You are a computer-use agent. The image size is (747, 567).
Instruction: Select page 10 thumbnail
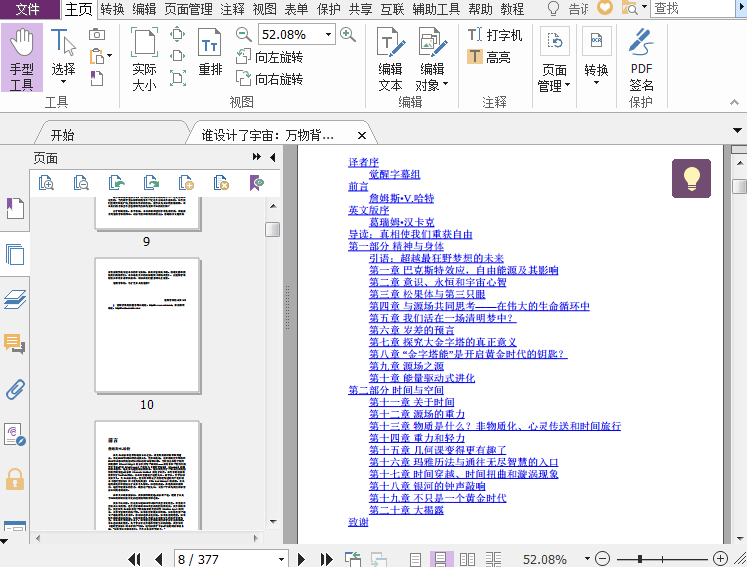[x=147, y=325]
